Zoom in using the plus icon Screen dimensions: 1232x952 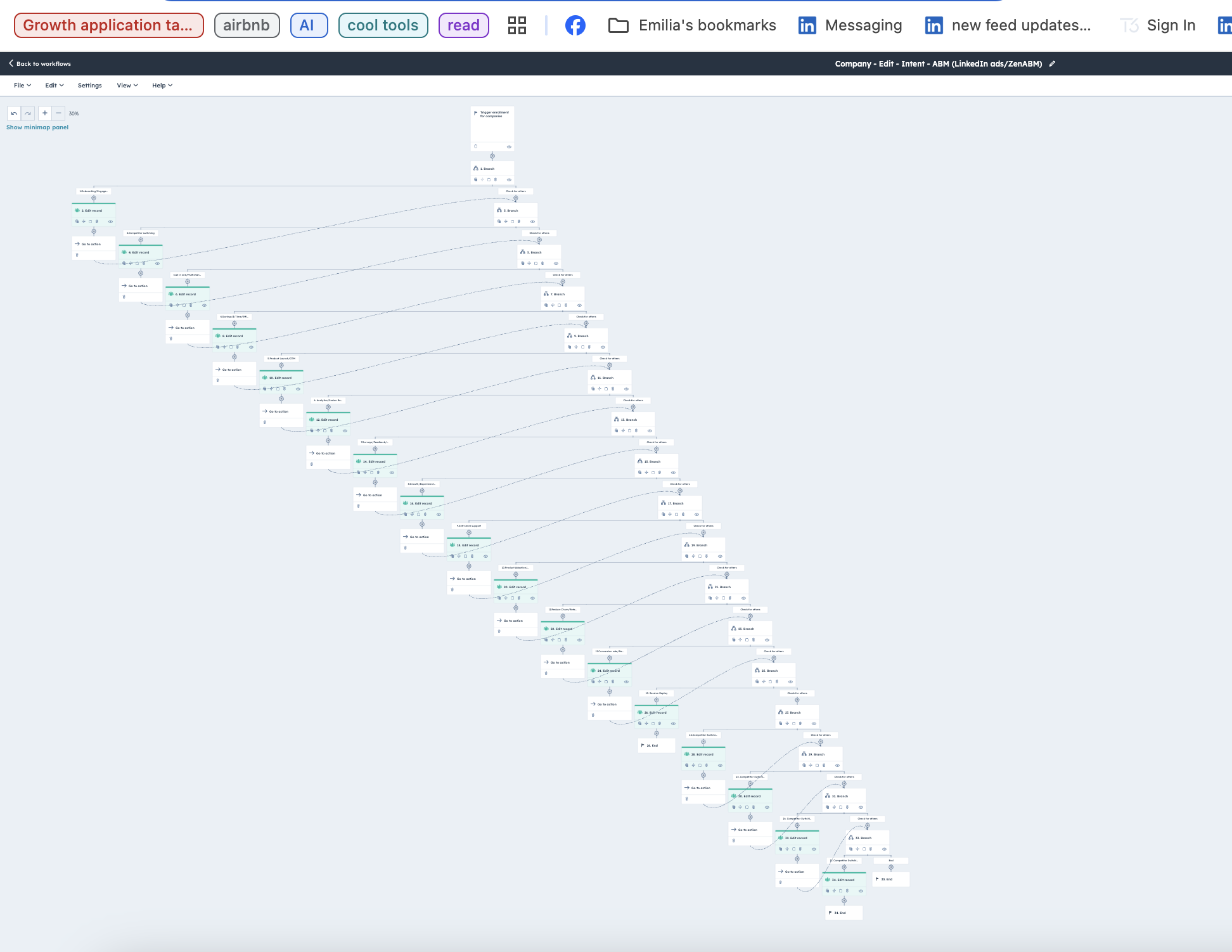(x=44, y=113)
